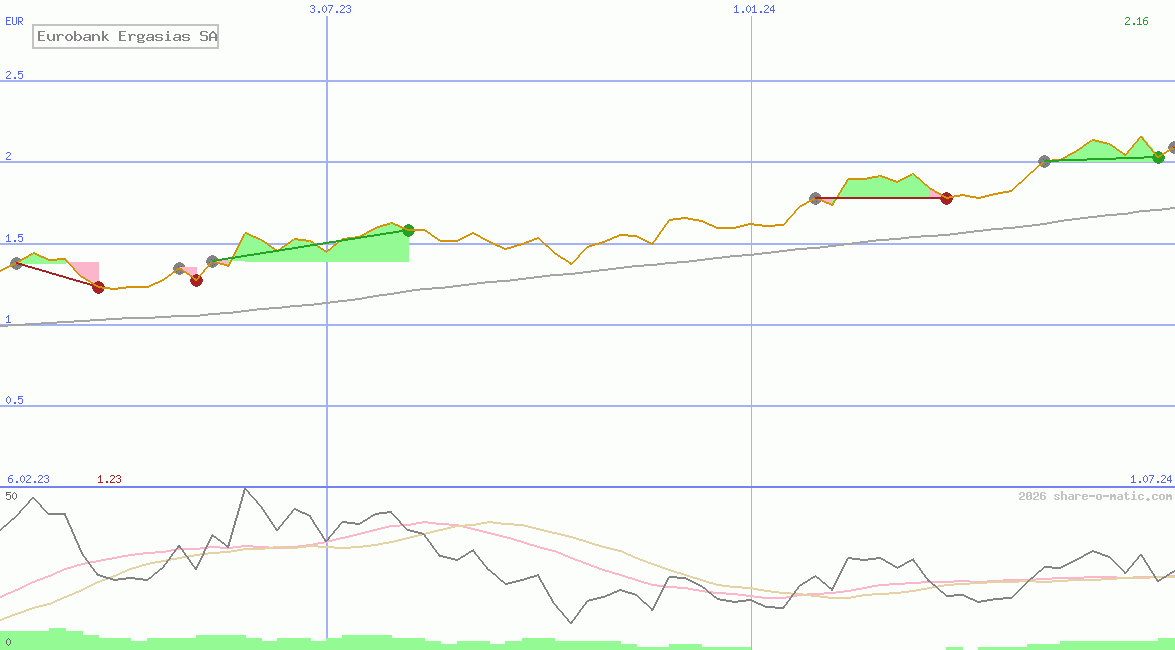Click the Eurobank Ergasias SA title box
Viewport: 1175px width, 650px height.
click(125, 37)
